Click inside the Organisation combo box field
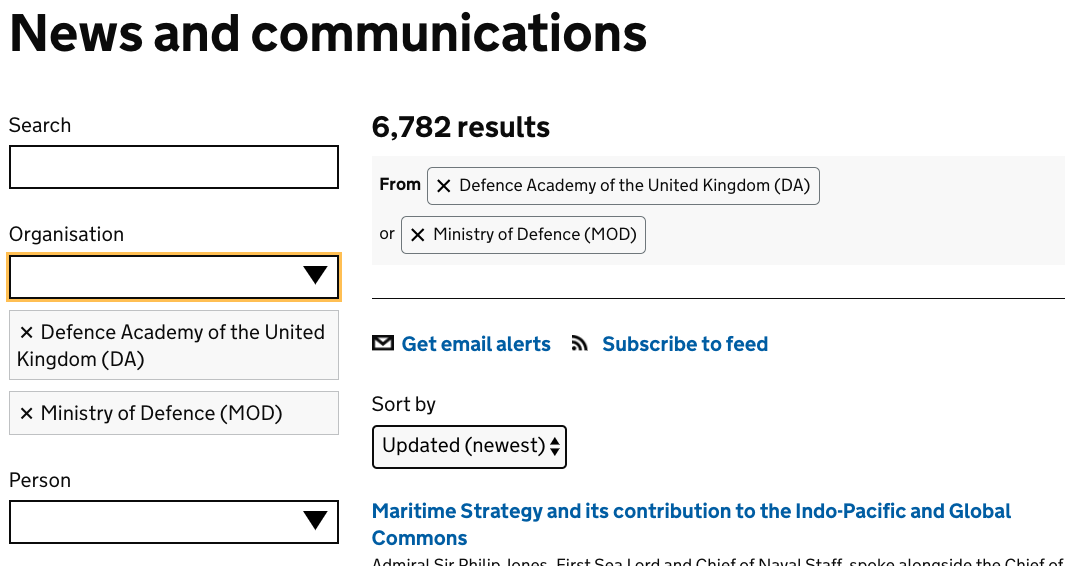The image size is (1078, 566). tap(150, 277)
